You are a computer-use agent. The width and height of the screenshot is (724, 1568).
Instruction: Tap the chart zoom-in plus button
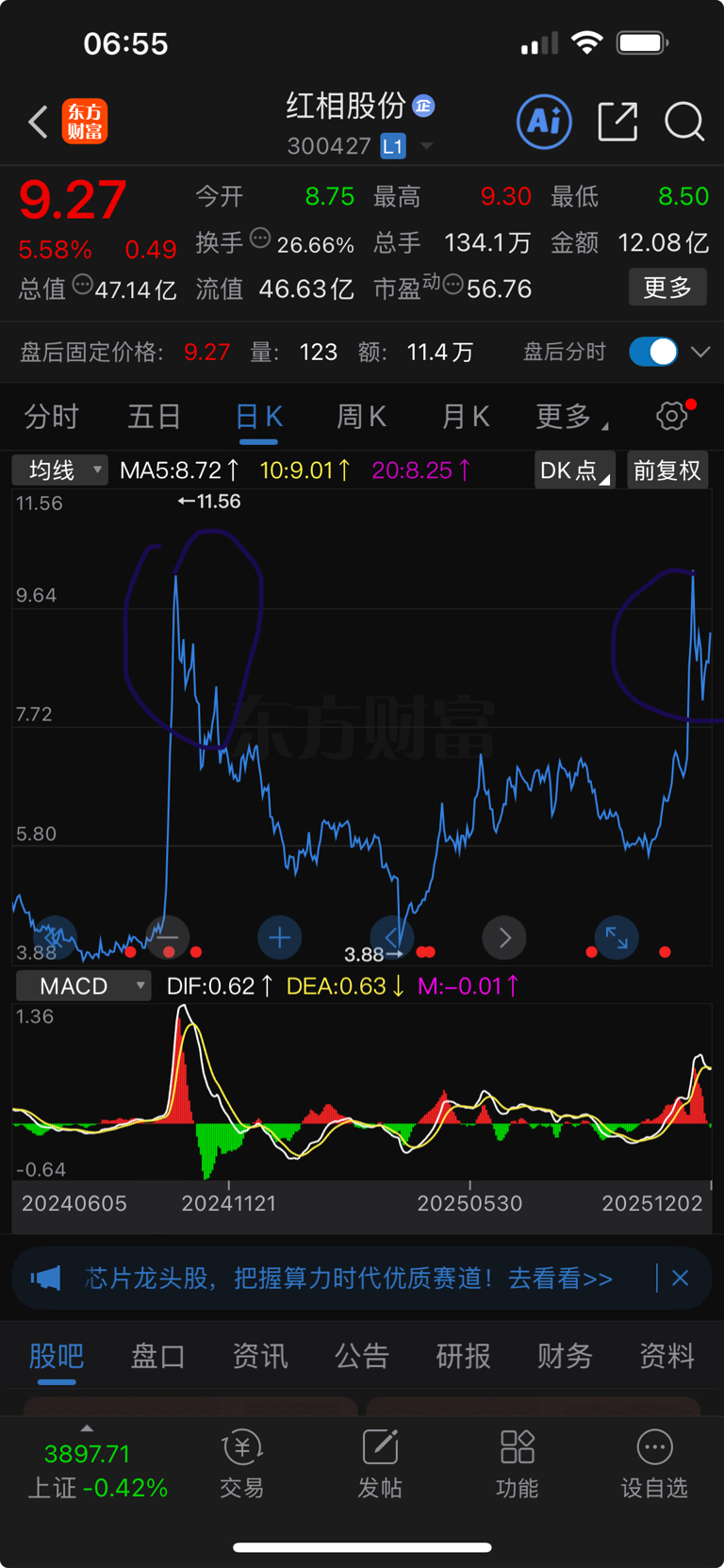(x=280, y=937)
